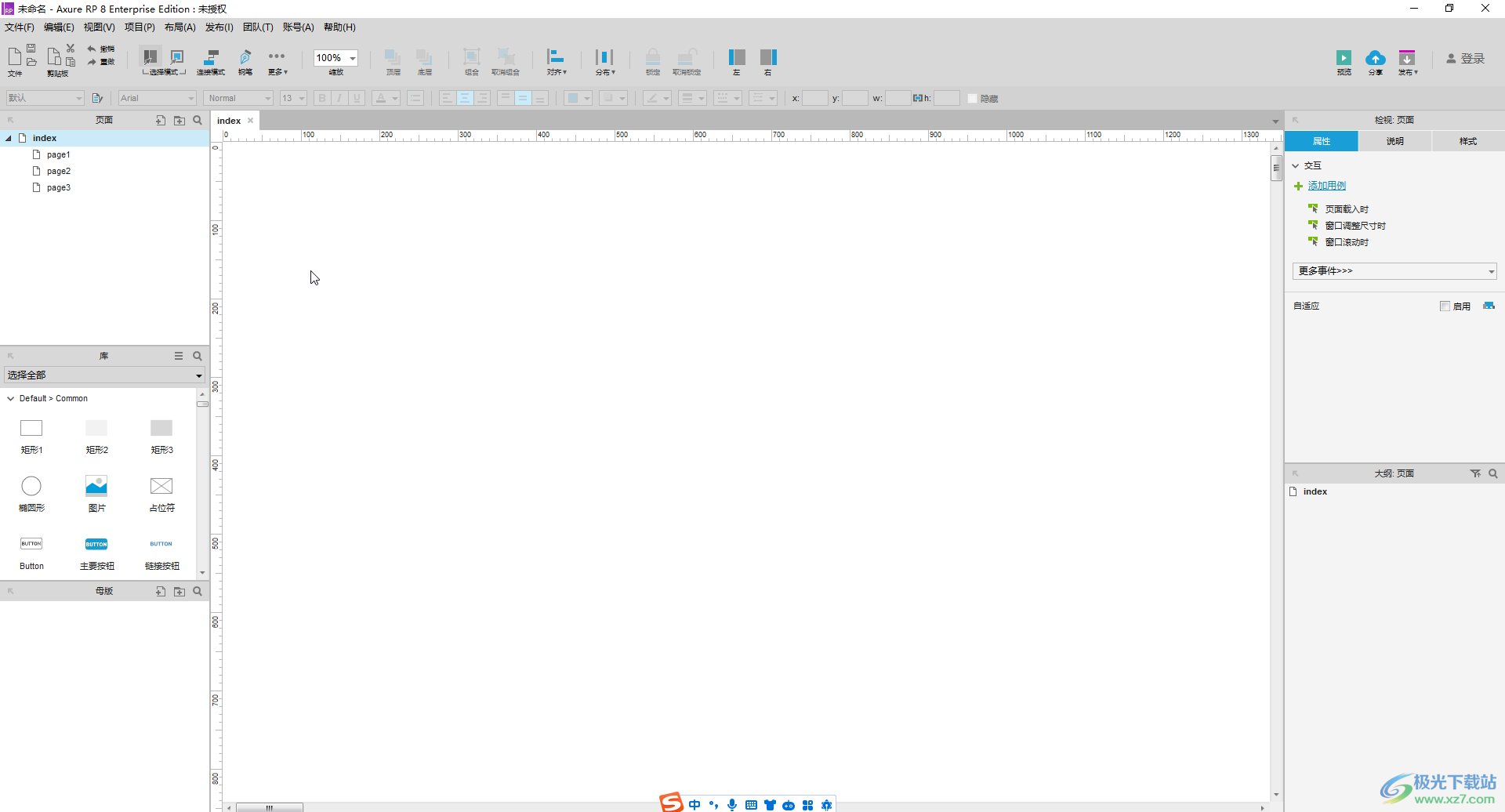Switch to the Style tab (样式)
The height and width of the screenshot is (812, 1505).
click(x=1467, y=141)
